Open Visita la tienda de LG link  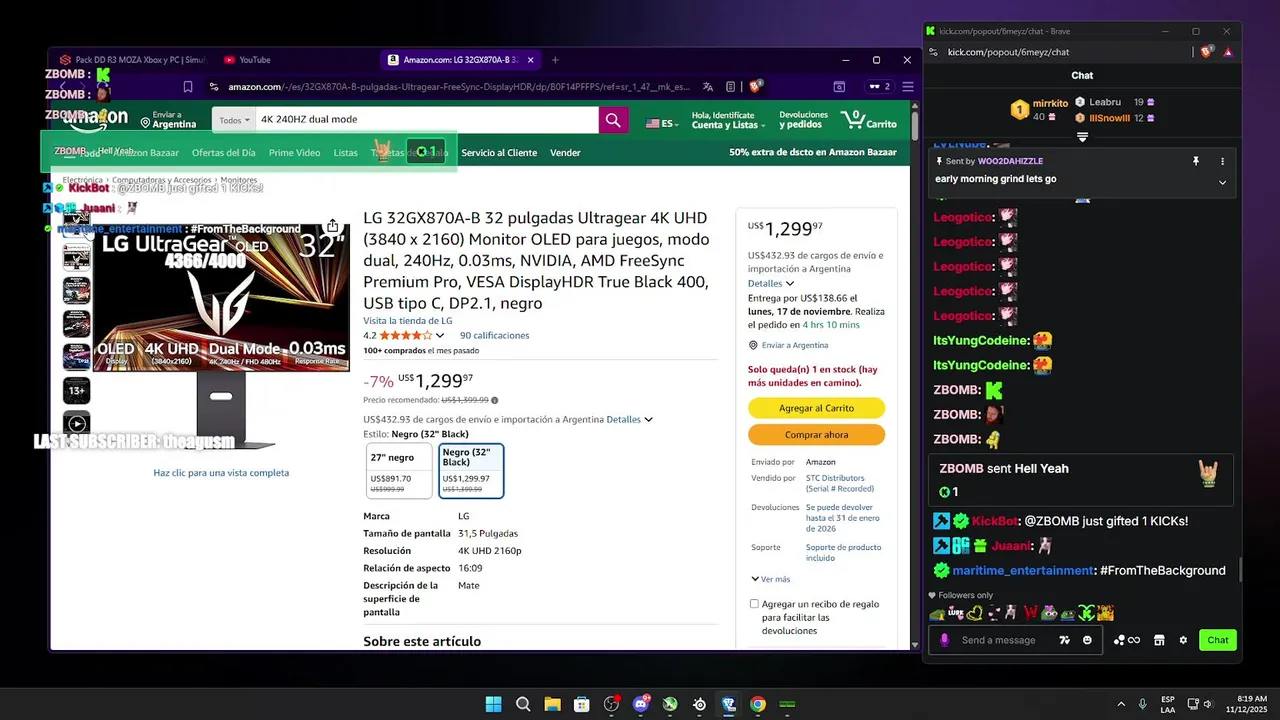tap(407, 320)
